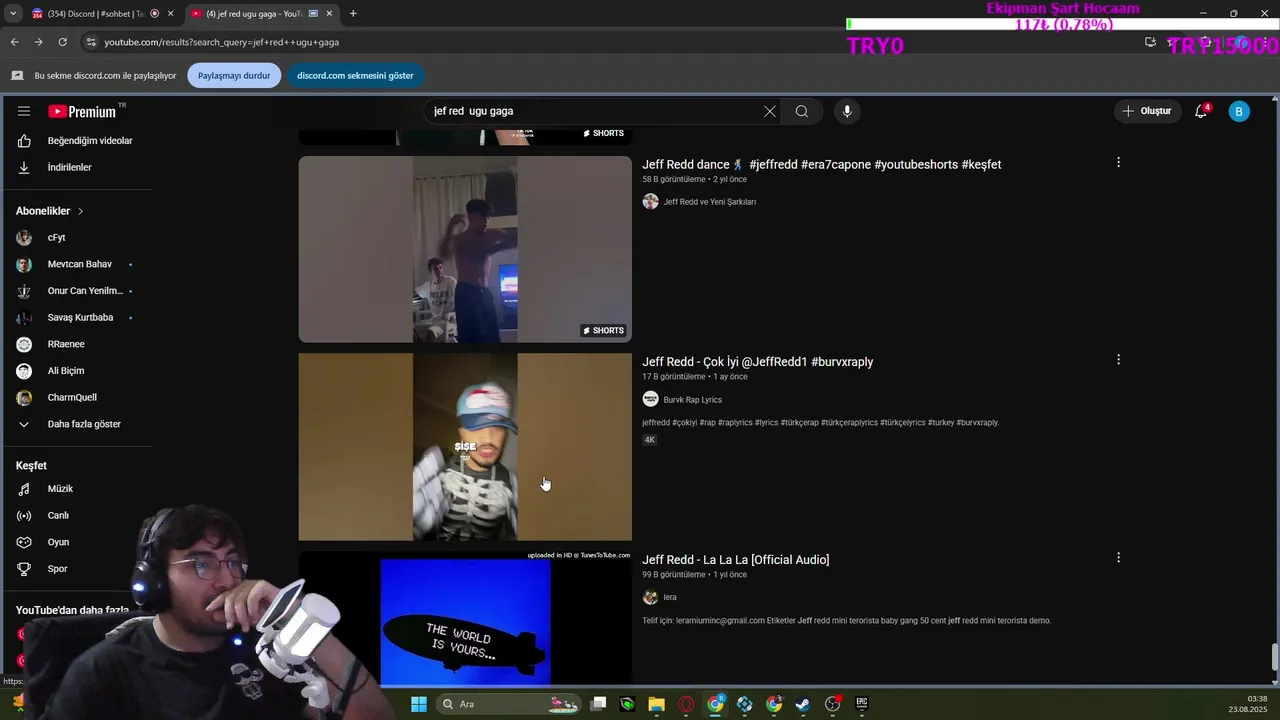Click the taskbar Ara search box

510,704
